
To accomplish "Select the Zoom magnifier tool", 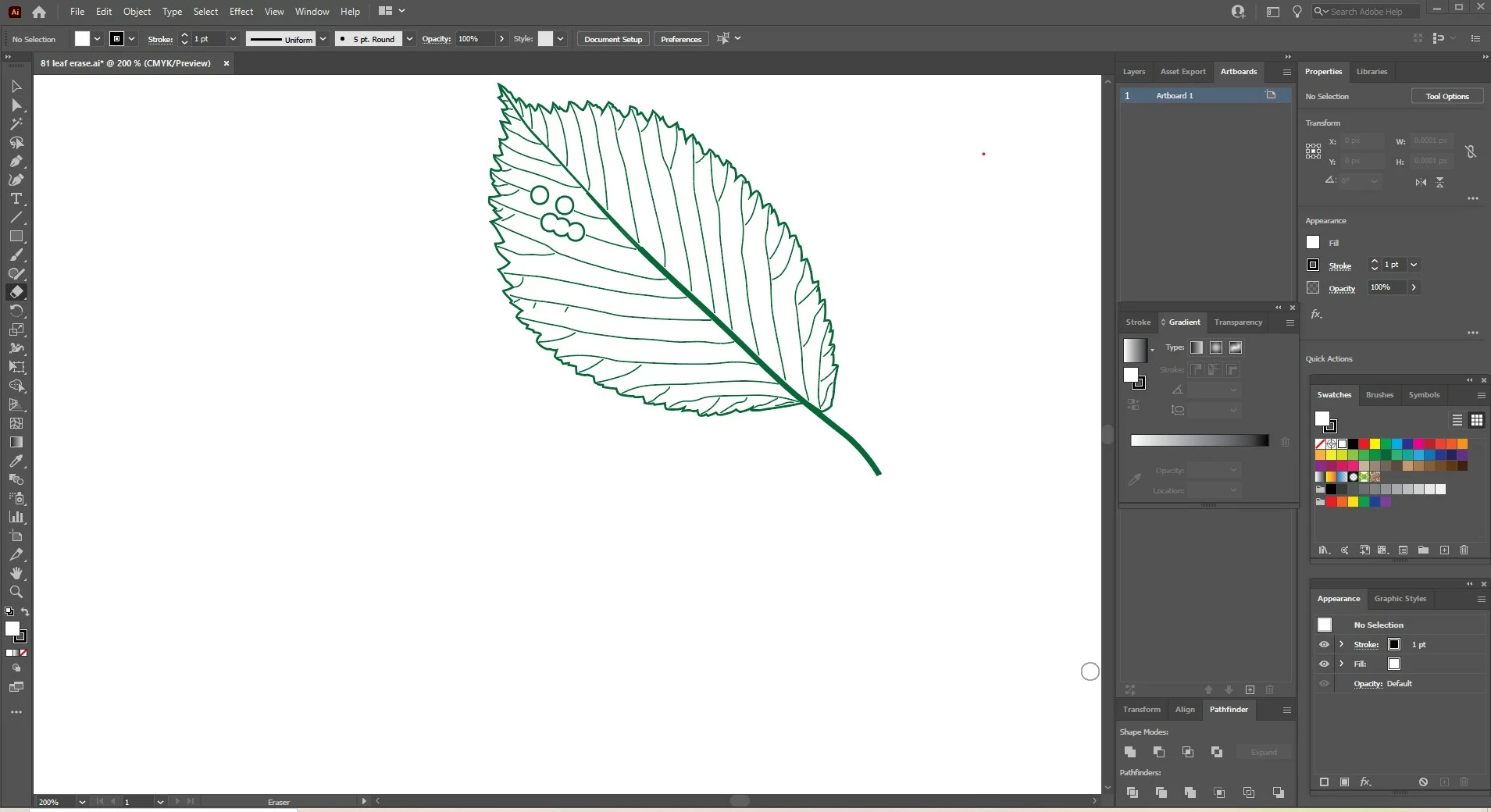I will click(16, 592).
